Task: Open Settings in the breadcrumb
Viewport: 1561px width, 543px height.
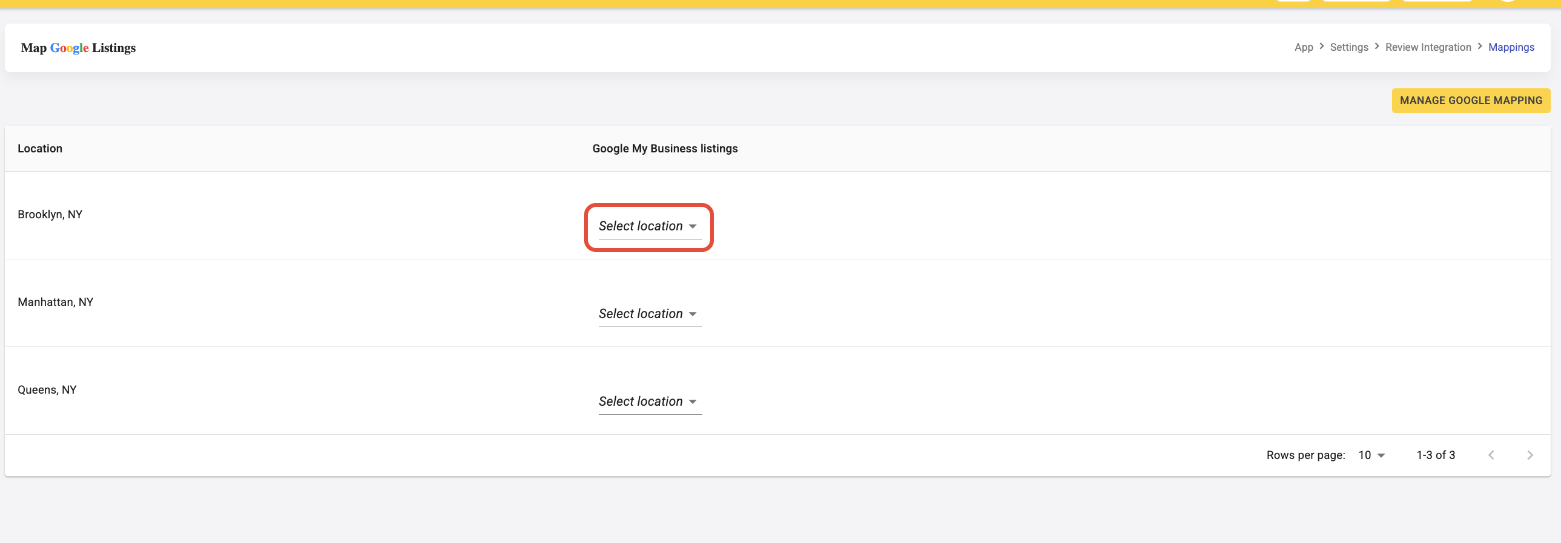Action: coord(1349,47)
